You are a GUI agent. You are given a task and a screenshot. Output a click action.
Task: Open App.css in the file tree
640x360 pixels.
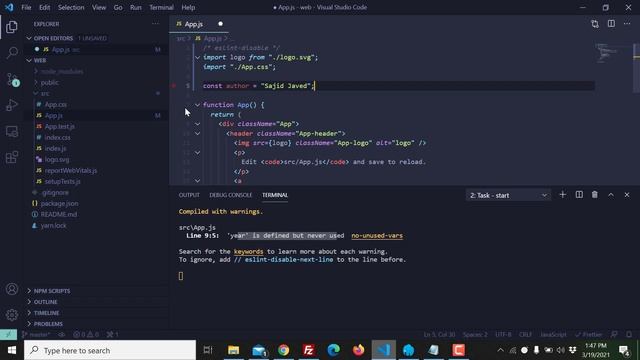point(56,104)
